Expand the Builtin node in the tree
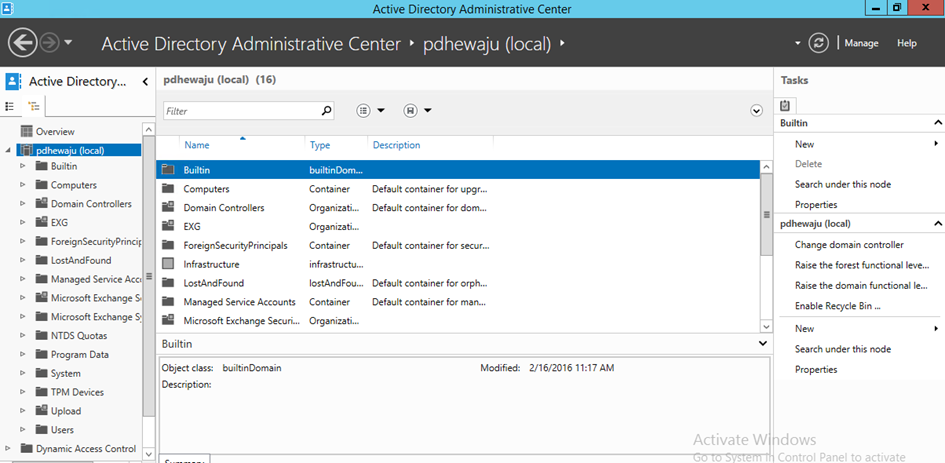The image size is (945, 463). click(x=24, y=166)
